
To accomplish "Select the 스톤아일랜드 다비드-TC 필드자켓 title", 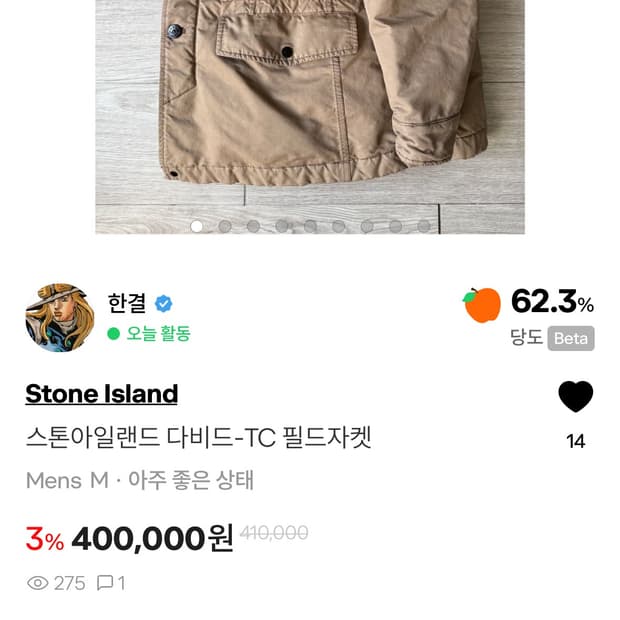I will point(198,438).
